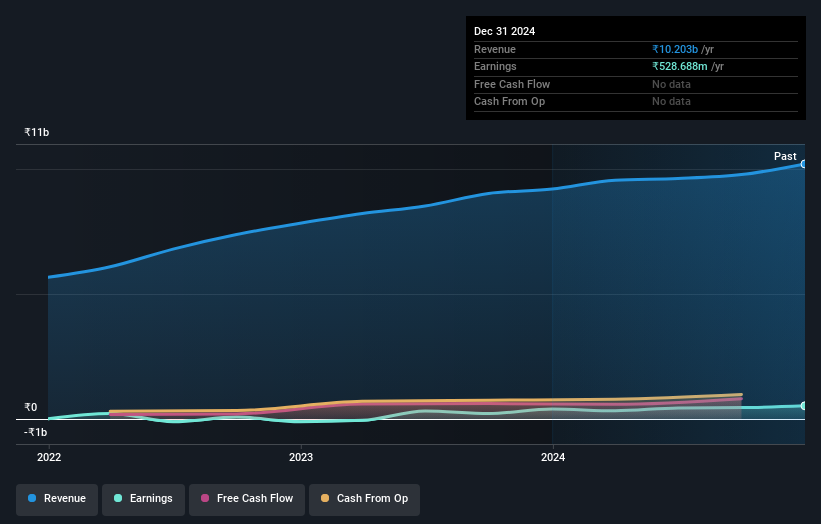
Task: Click the ₹528.688m earnings value in tooltip
Action: click(680, 66)
